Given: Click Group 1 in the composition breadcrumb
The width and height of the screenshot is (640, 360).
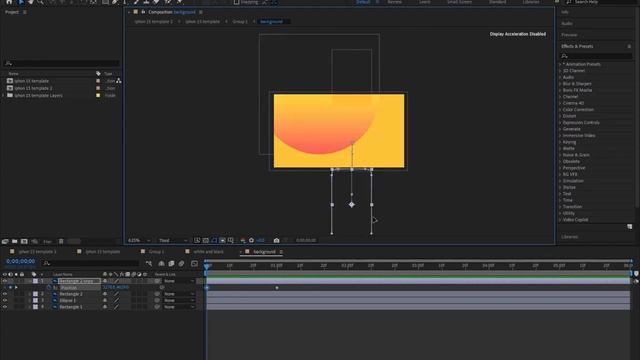Looking at the screenshot, I should [240, 22].
